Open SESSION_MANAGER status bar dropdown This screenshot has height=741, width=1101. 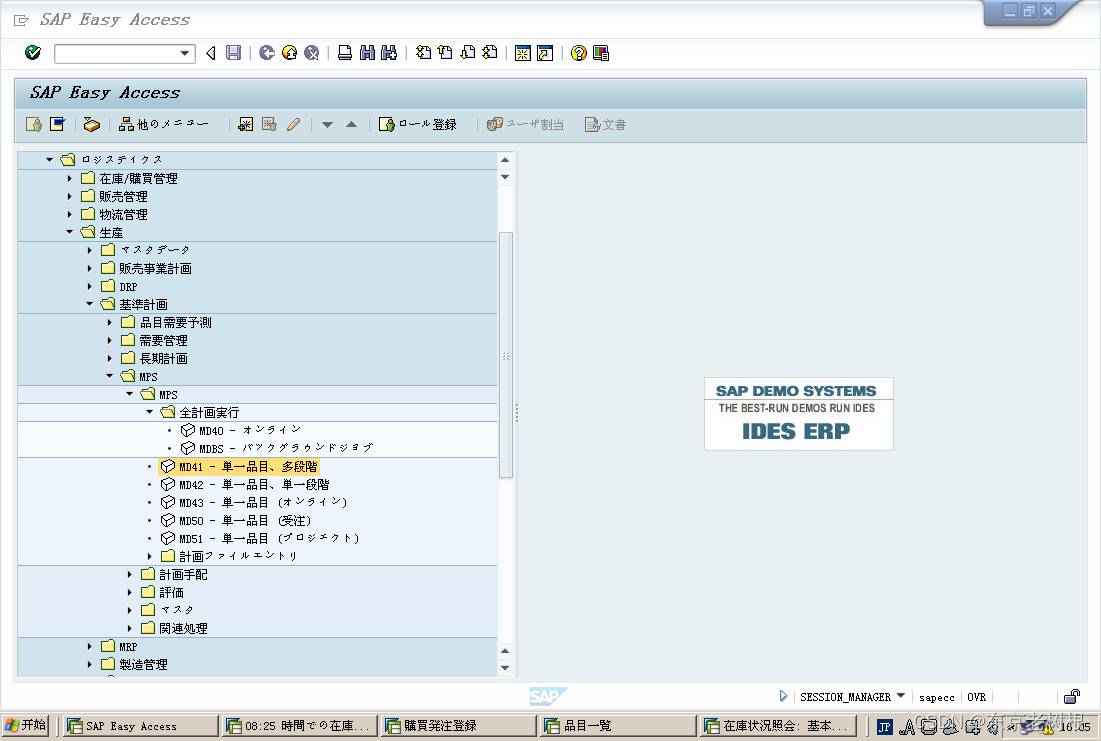901,696
